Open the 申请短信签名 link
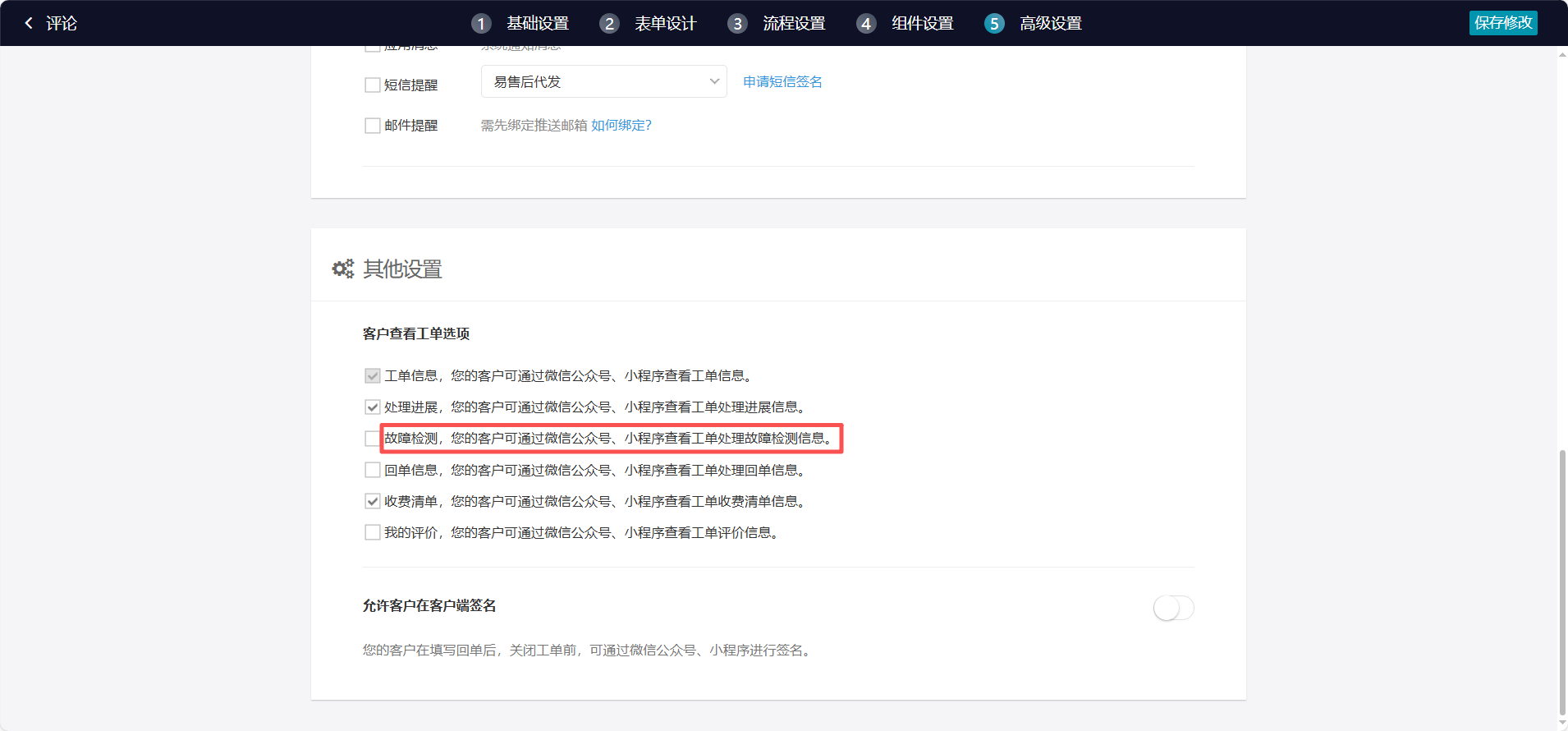This screenshot has height=731, width=1568. click(782, 81)
